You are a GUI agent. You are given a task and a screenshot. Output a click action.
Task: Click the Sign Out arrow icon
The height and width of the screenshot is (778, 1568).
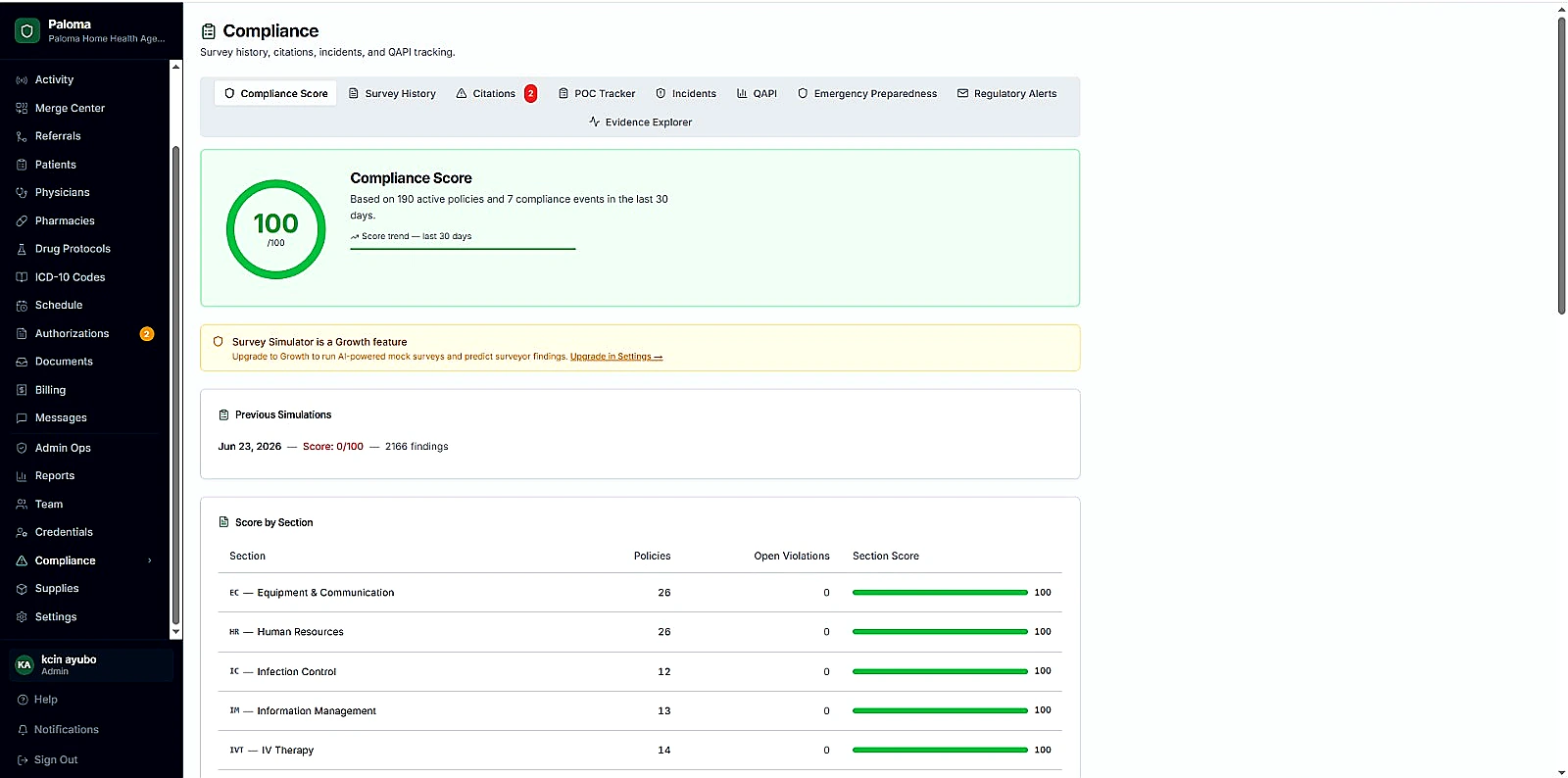click(x=23, y=760)
